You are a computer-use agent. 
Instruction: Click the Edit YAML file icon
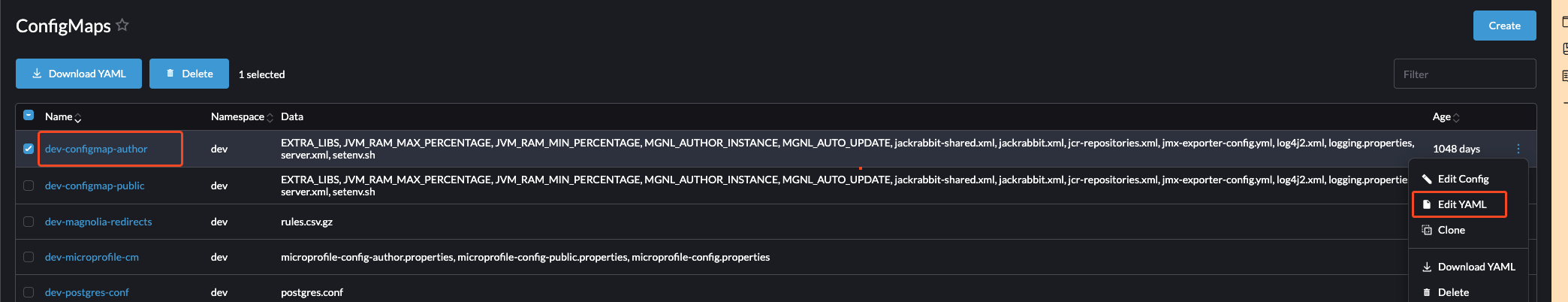pyautogui.click(x=1427, y=204)
